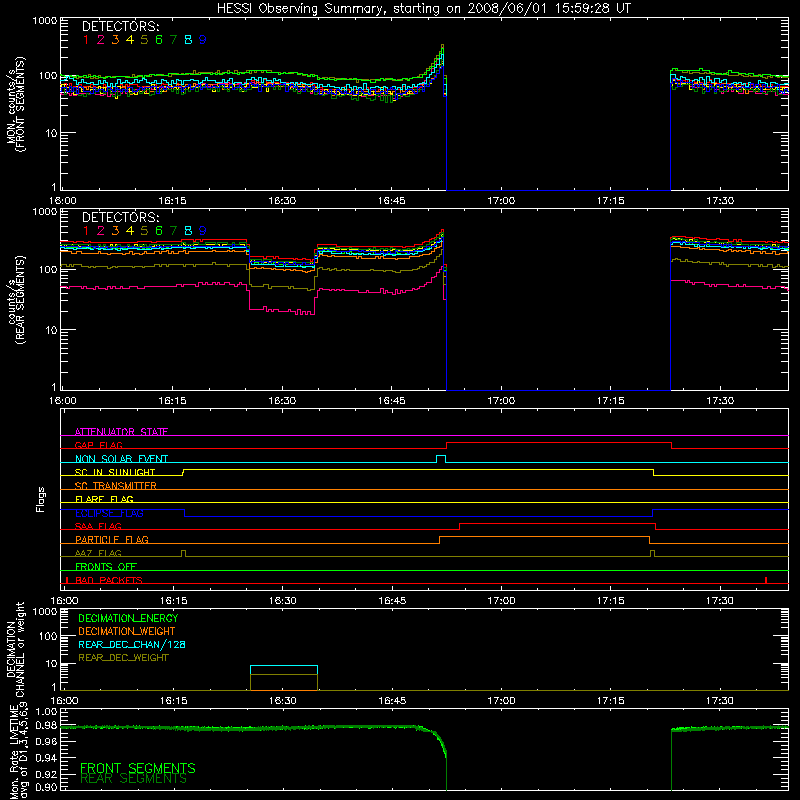Click the BAD PACKETS red tick near 17:35
Screen dimensions: 800x800
coord(766,580)
